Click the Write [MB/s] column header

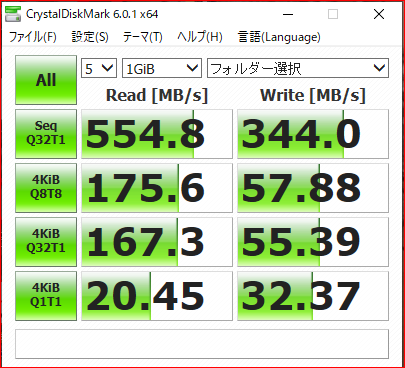313,95
